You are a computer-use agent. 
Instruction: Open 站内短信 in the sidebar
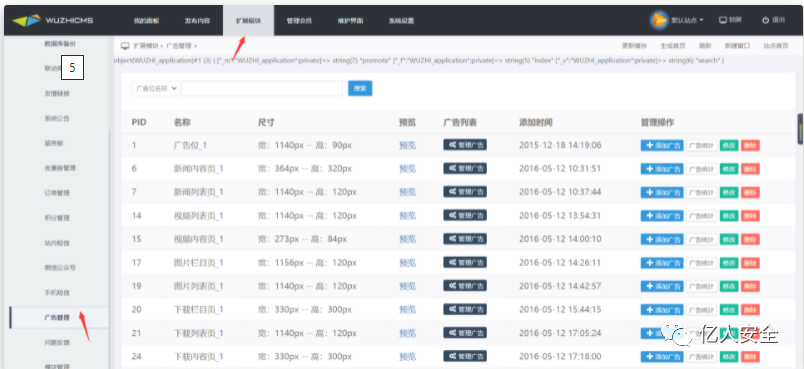pos(56,243)
